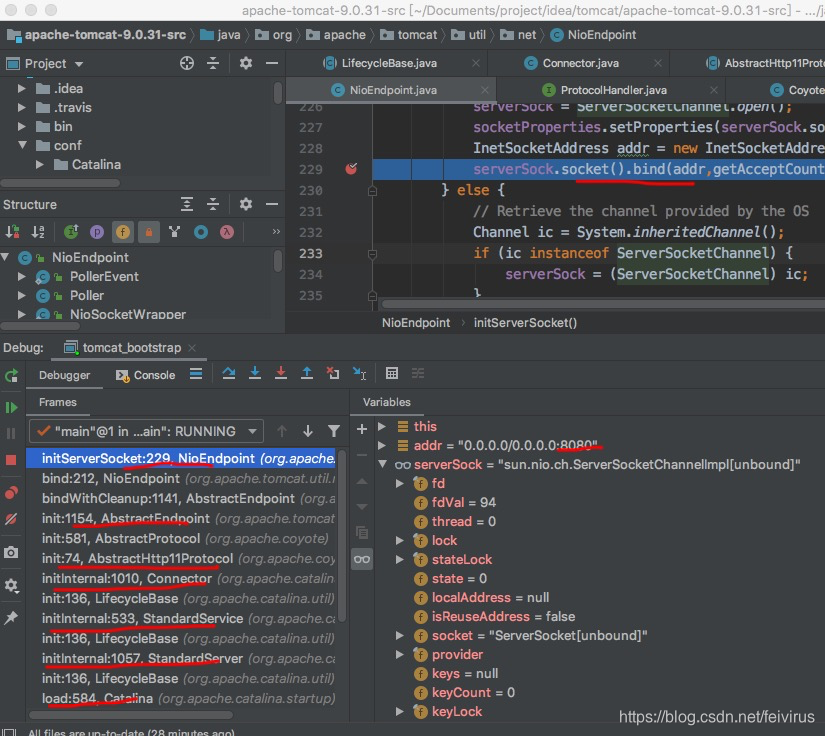The image size is (825, 736).
Task: Select frame initInternal:1010, Connector
Action: click(x=182, y=578)
